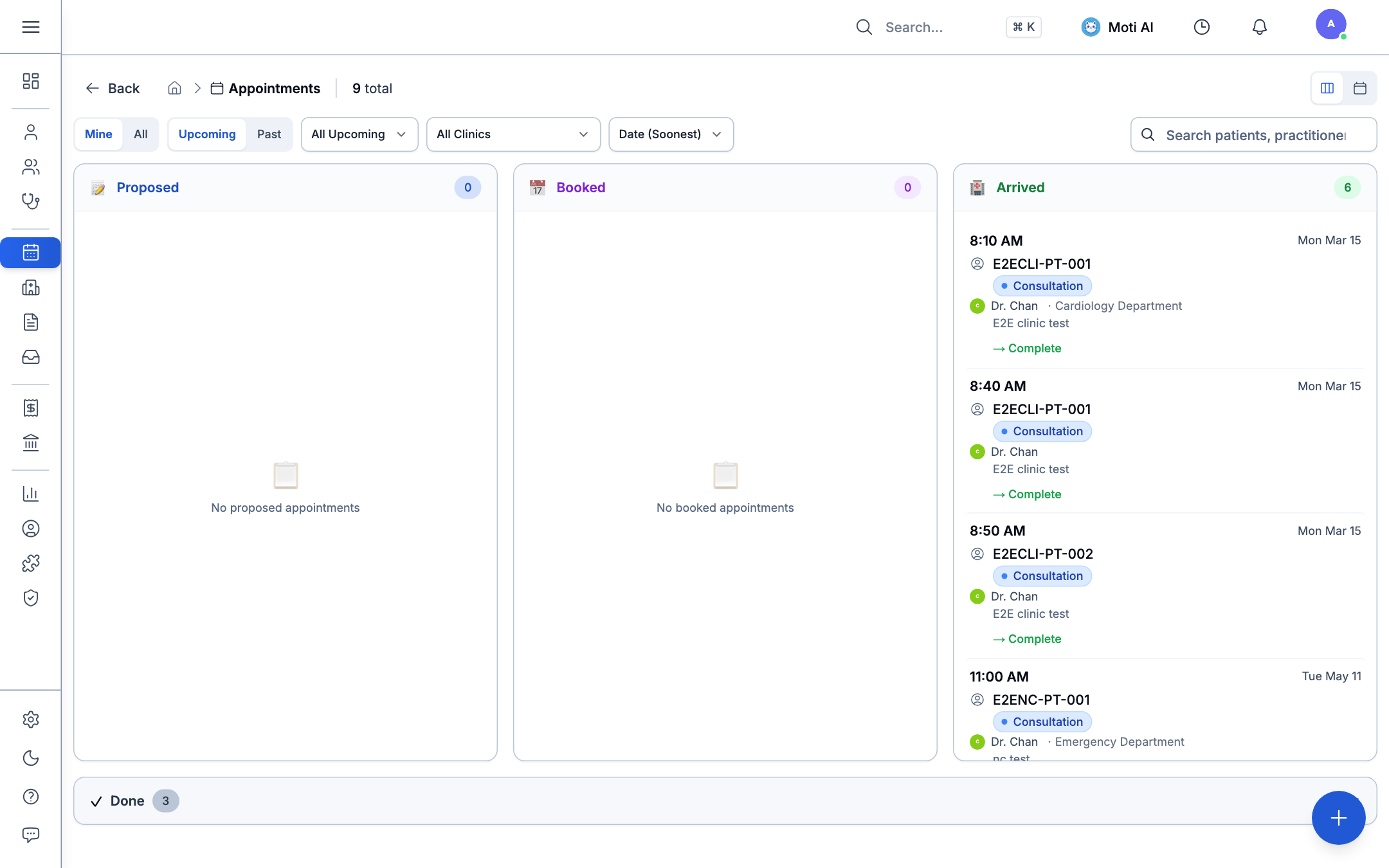Open patient E2ECLI-PT-002
Screen dimensions: 1389x868
[1042, 554]
